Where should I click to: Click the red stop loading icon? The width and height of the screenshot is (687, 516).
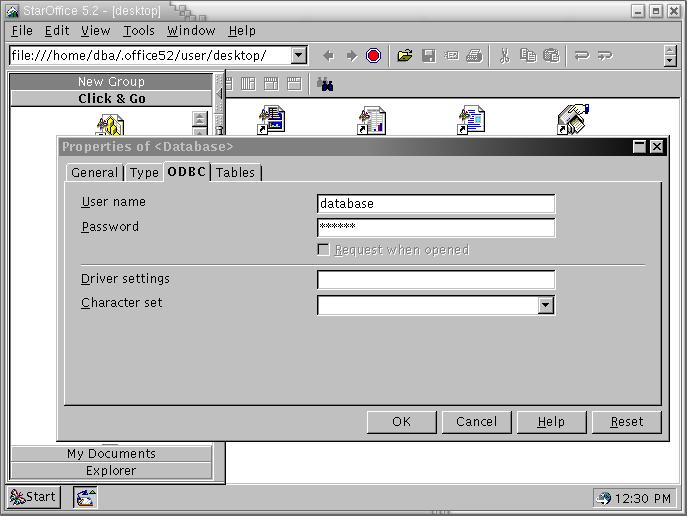[373, 56]
